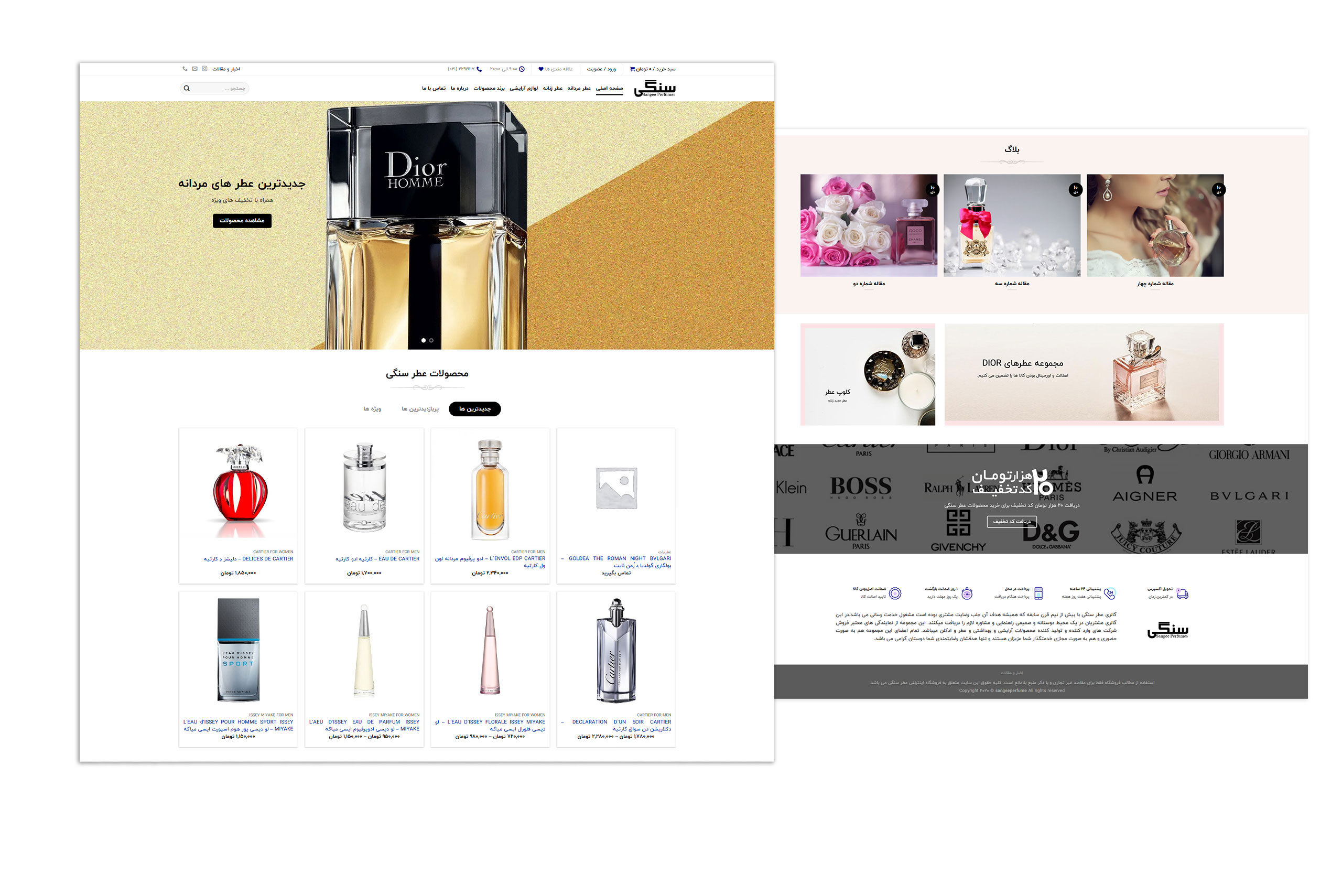Click the مجموعه عطرهای DIOR banner

click(1084, 374)
